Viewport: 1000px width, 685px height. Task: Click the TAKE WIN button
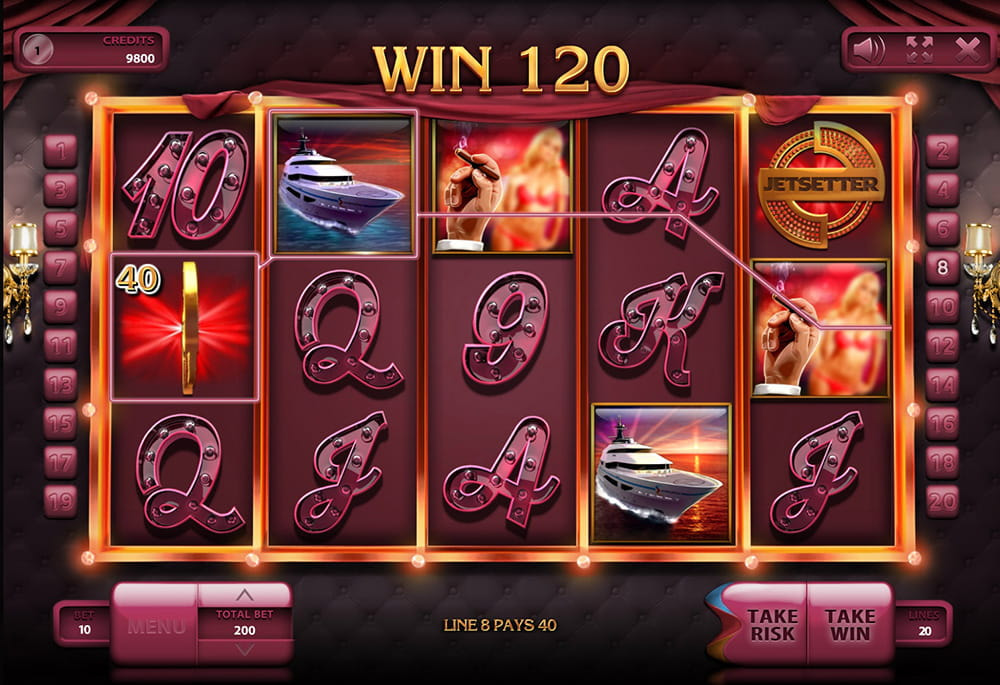coord(850,624)
